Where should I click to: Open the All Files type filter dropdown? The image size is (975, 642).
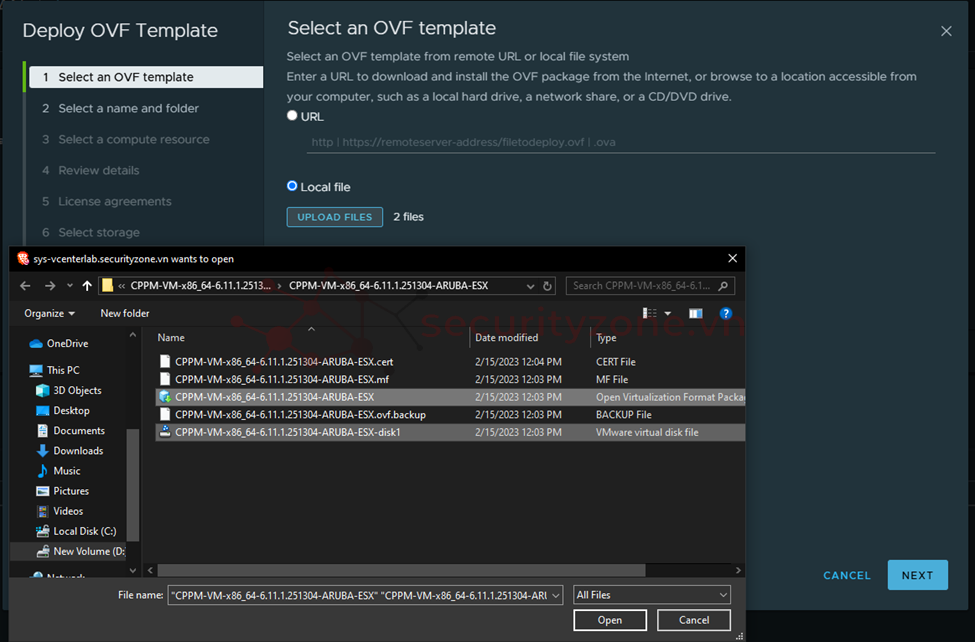[x=652, y=595]
